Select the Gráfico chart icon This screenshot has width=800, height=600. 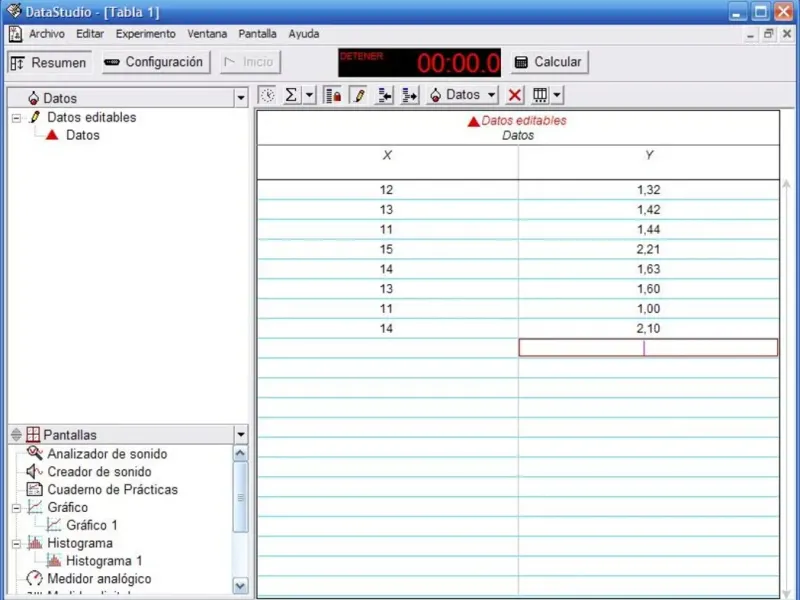35,507
